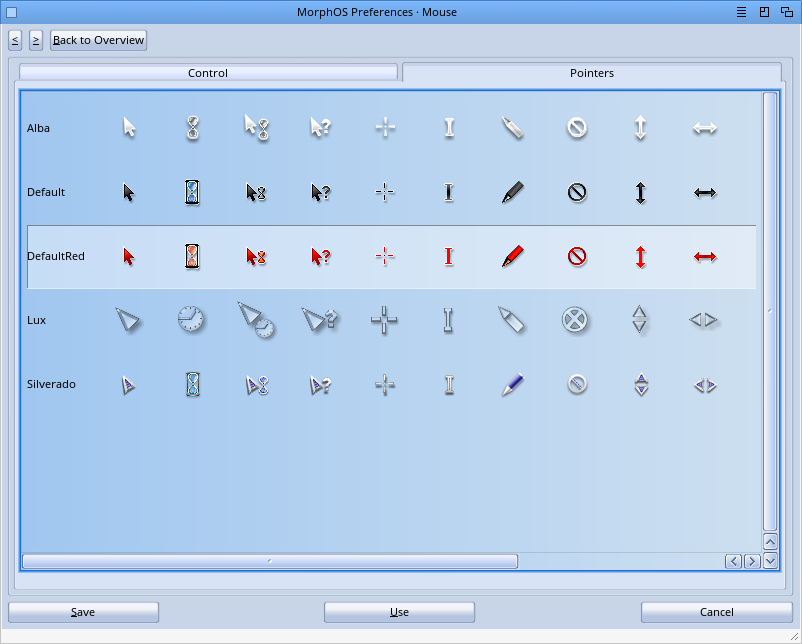Go to next preferences page
This screenshot has height=644, width=802.
click(36, 40)
